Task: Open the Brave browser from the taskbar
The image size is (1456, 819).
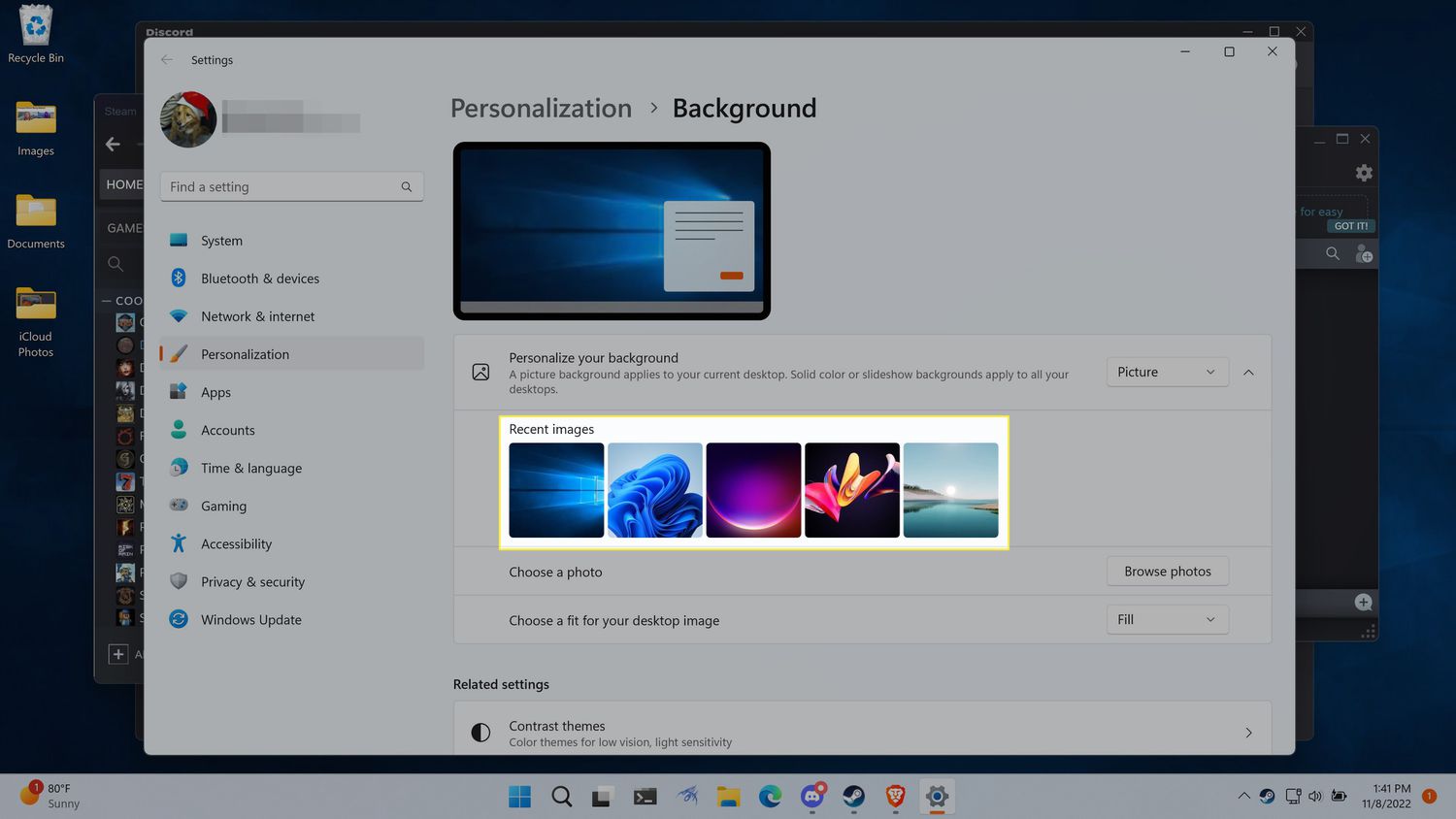Action: tap(895, 797)
